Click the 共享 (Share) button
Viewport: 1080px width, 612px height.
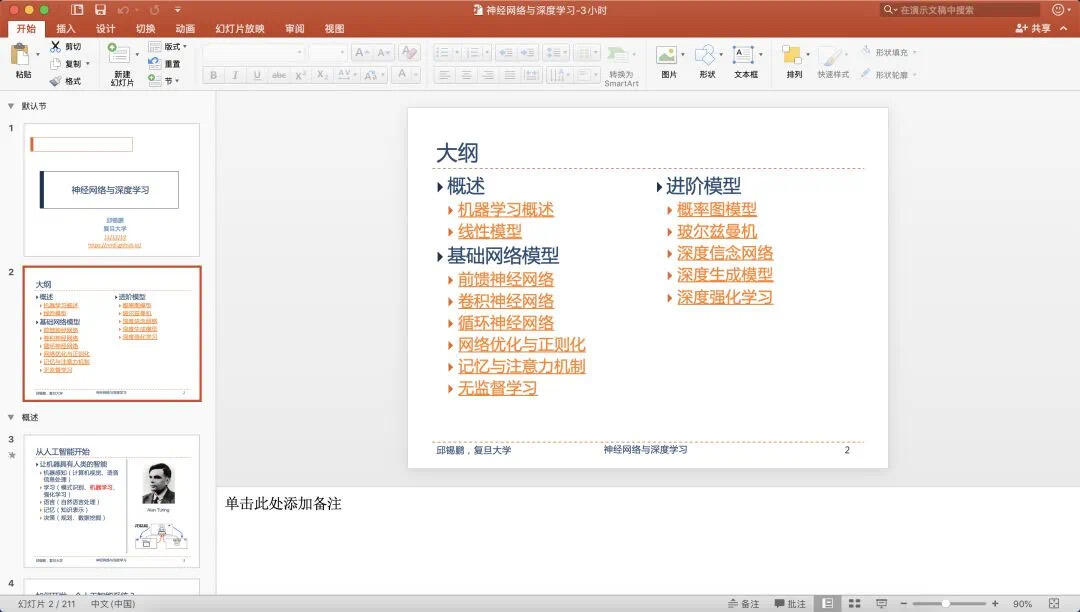click(1033, 28)
